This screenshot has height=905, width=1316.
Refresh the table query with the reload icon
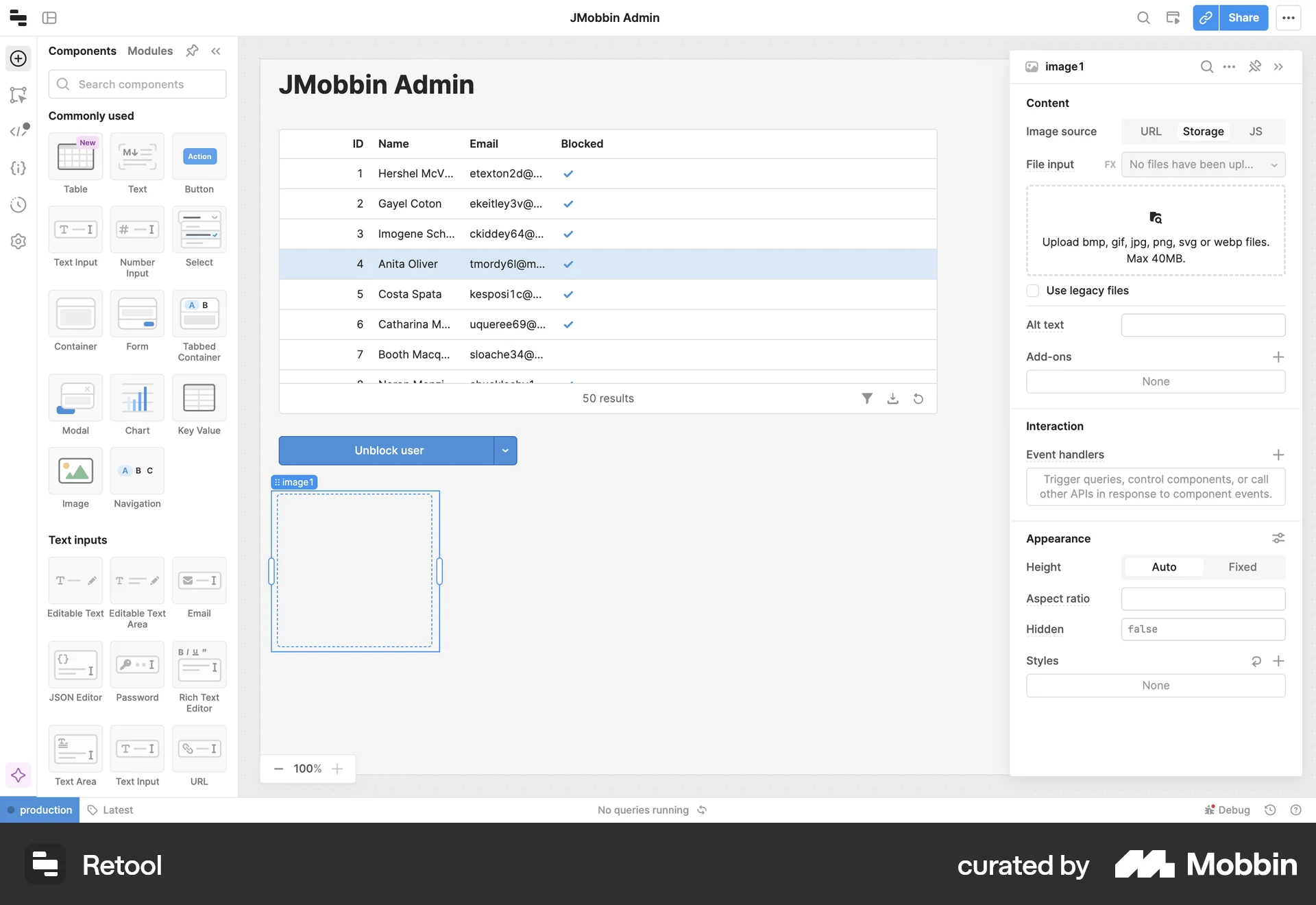918,398
